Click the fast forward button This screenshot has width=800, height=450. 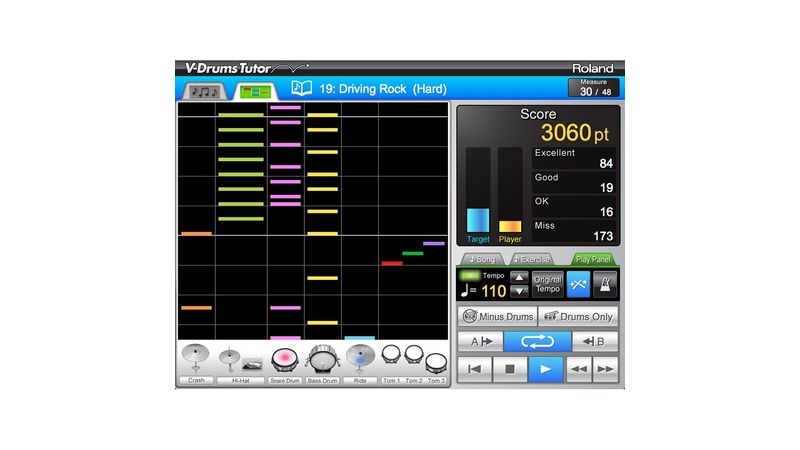click(x=605, y=369)
